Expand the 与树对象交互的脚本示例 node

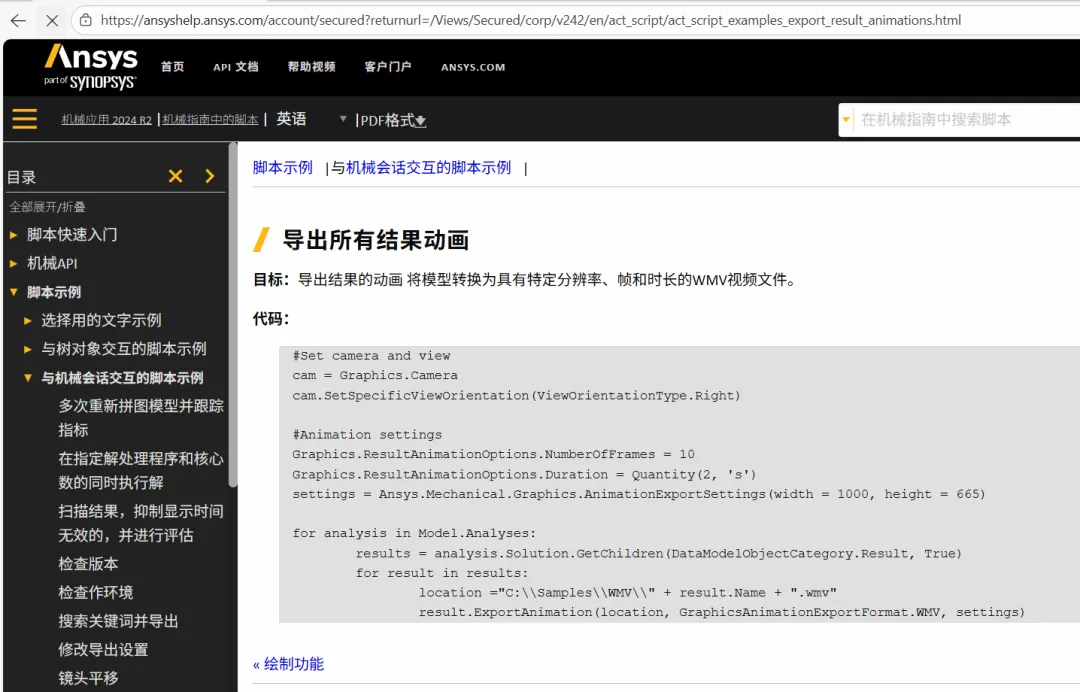[28, 349]
